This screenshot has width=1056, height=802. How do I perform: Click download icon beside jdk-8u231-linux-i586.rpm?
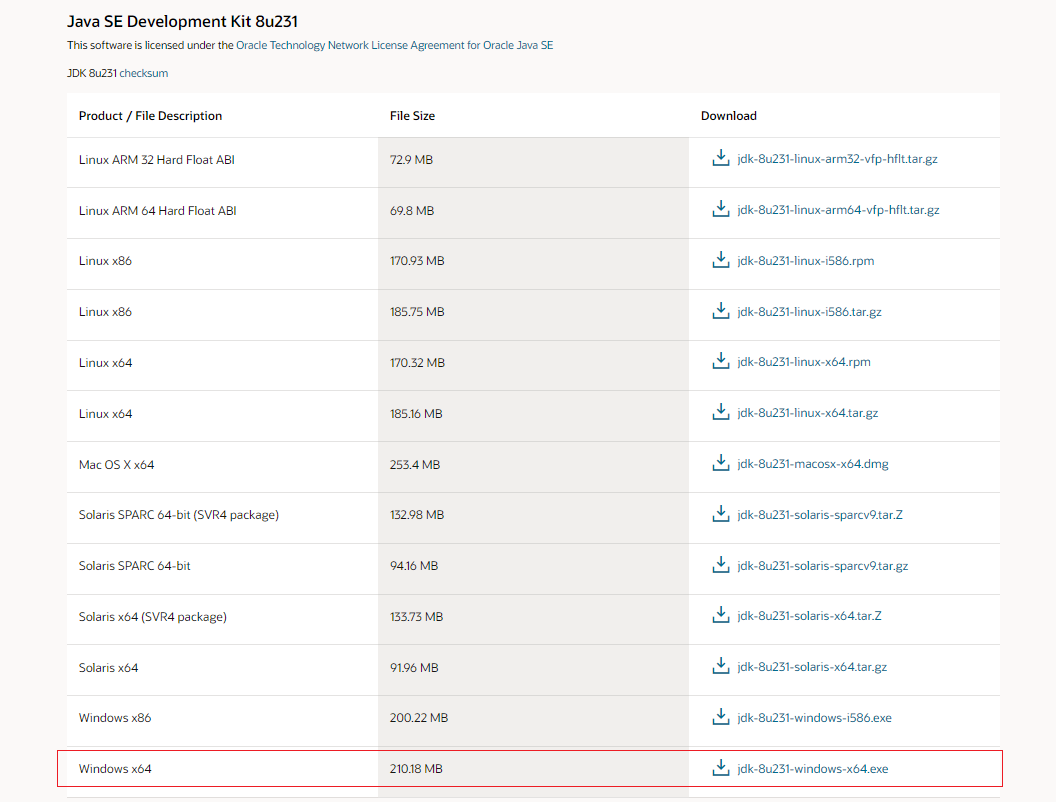pos(721,260)
